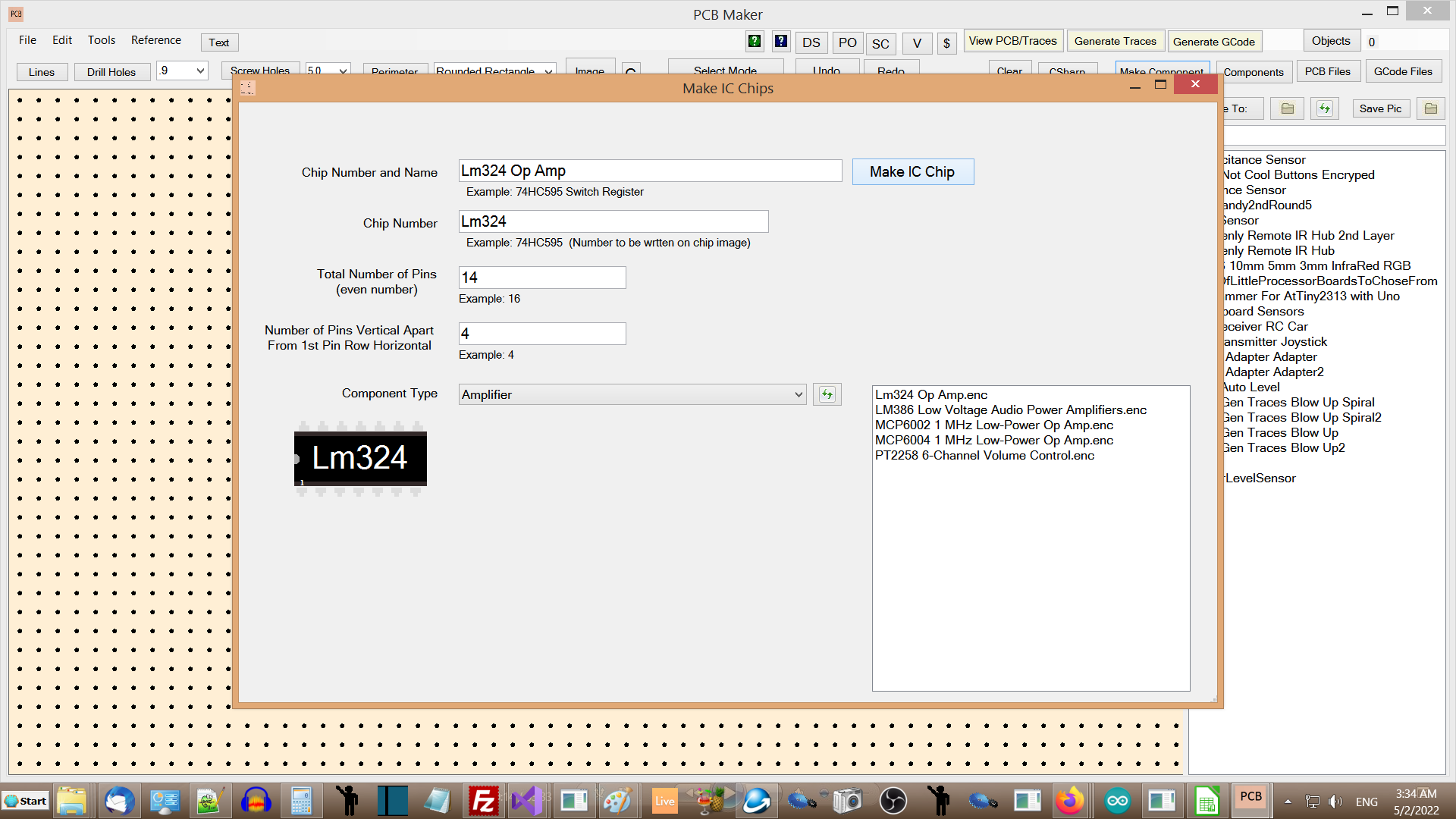Image resolution: width=1456 pixels, height=819 pixels.
Task: Open OBS Studio from the taskbar
Action: [893, 801]
